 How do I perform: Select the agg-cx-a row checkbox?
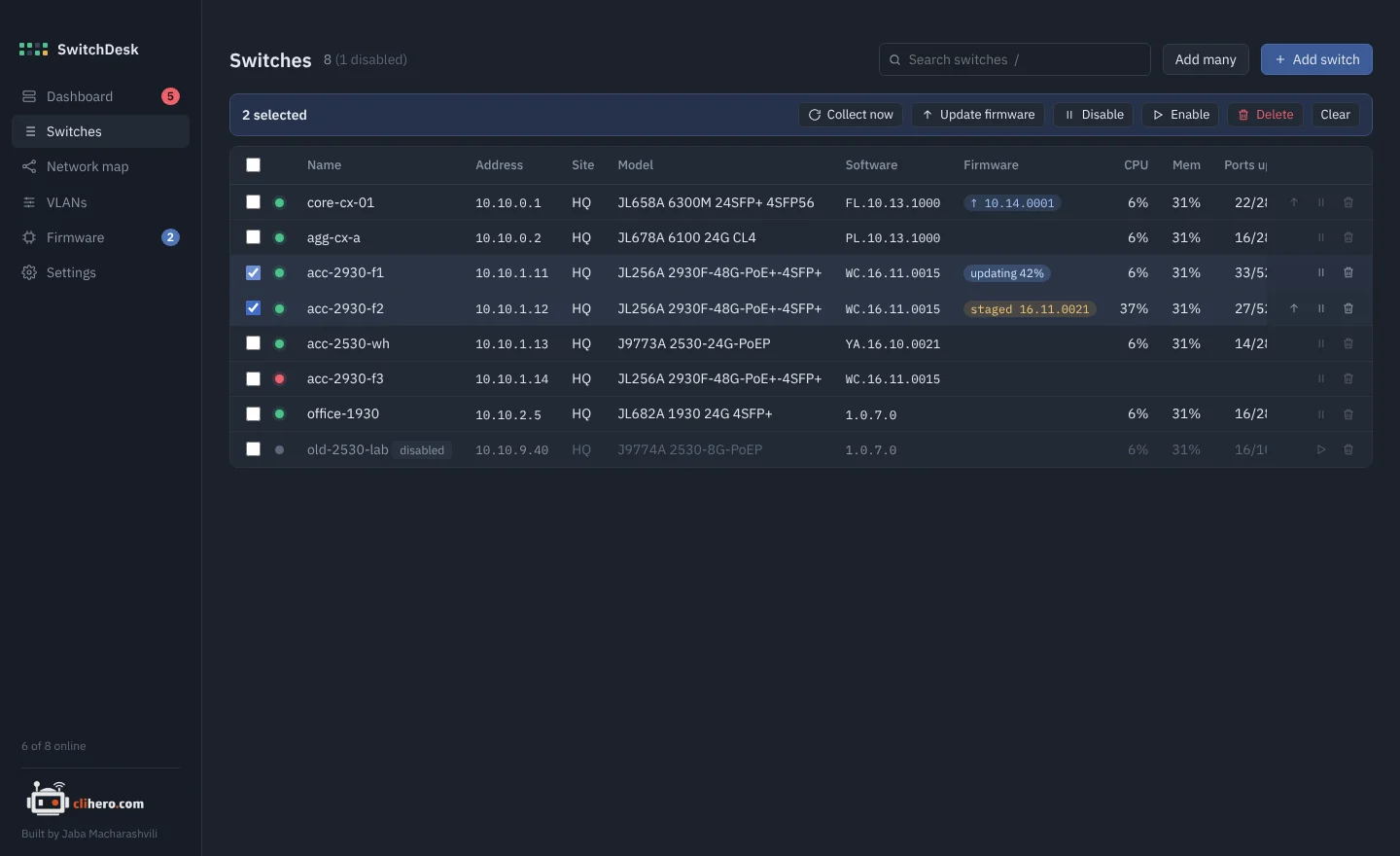click(254, 237)
